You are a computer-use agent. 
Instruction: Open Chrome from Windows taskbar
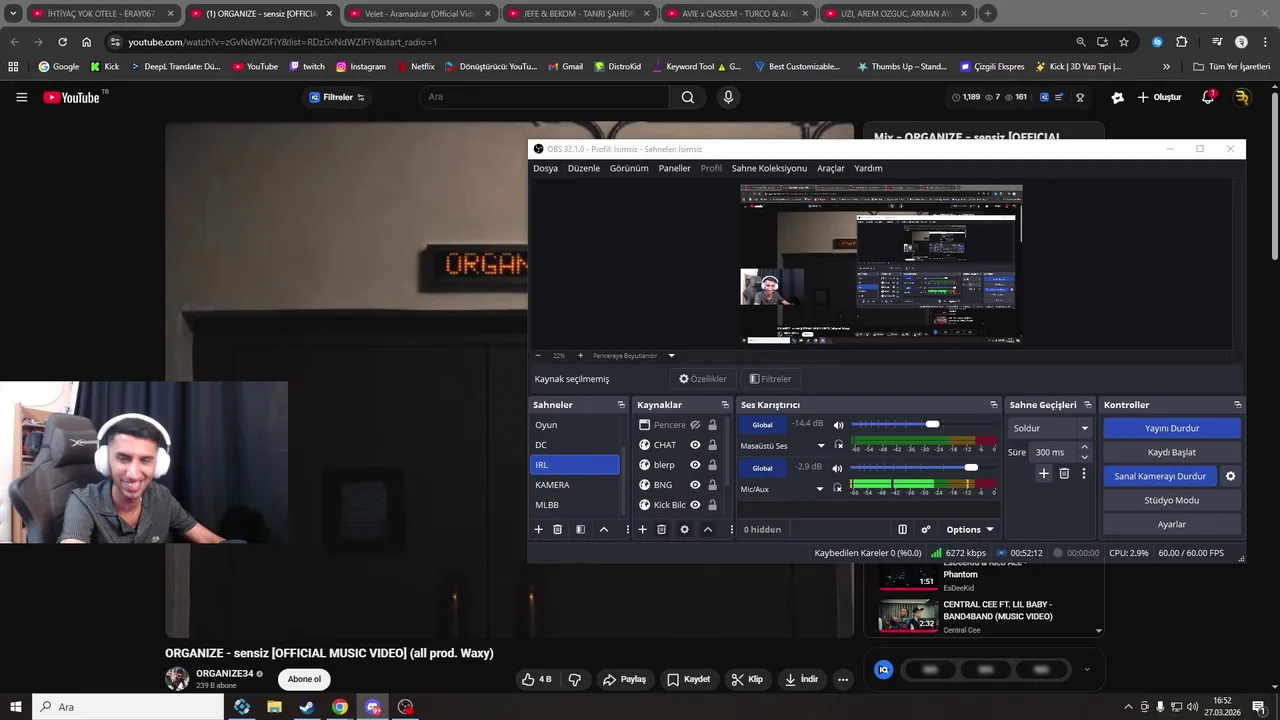tap(340, 707)
